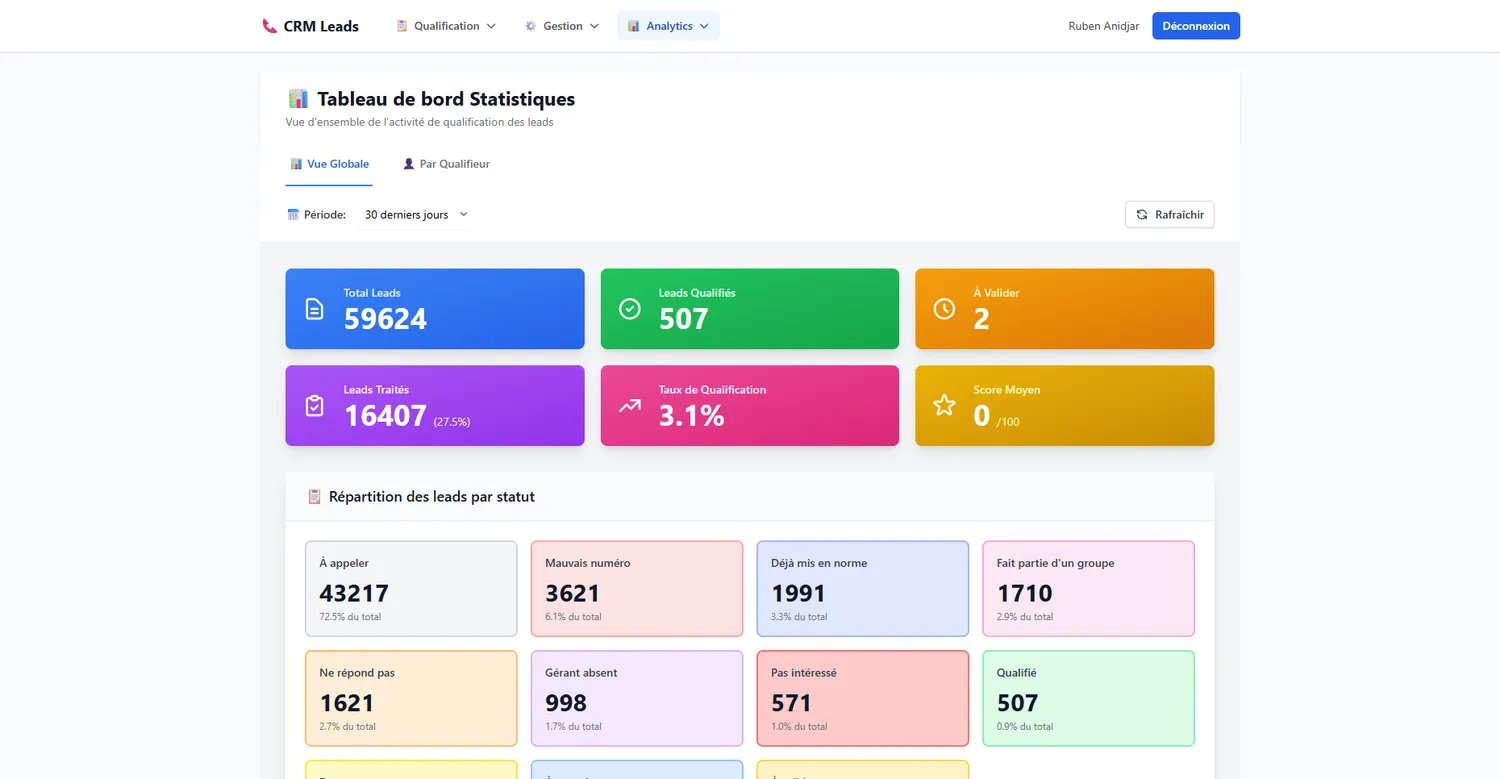Switch to the Vue Globale tab

tap(329, 164)
